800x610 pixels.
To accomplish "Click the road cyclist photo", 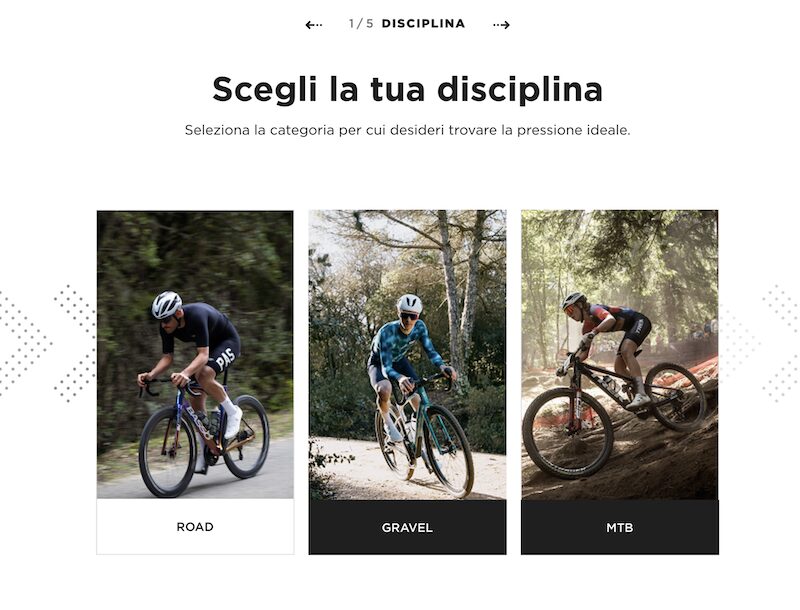I will 195,354.
